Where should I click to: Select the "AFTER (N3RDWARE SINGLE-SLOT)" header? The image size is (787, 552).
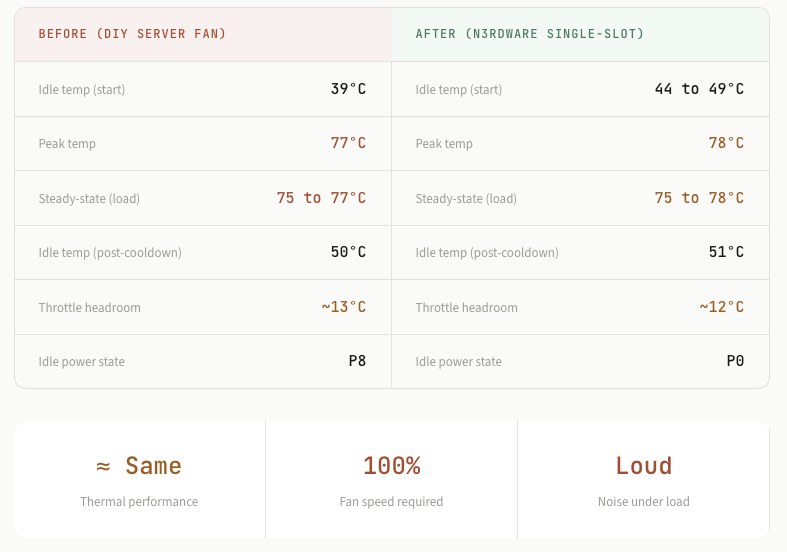click(x=530, y=34)
